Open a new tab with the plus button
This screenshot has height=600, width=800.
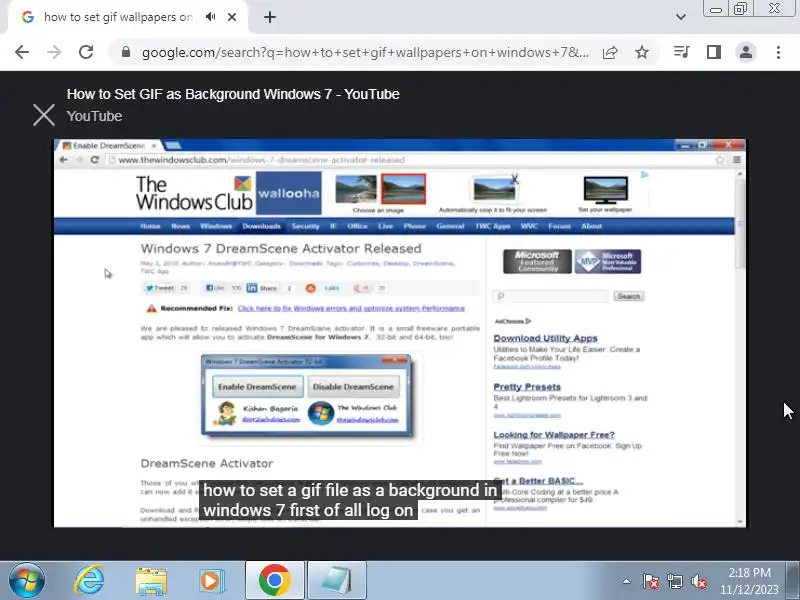coord(270,17)
